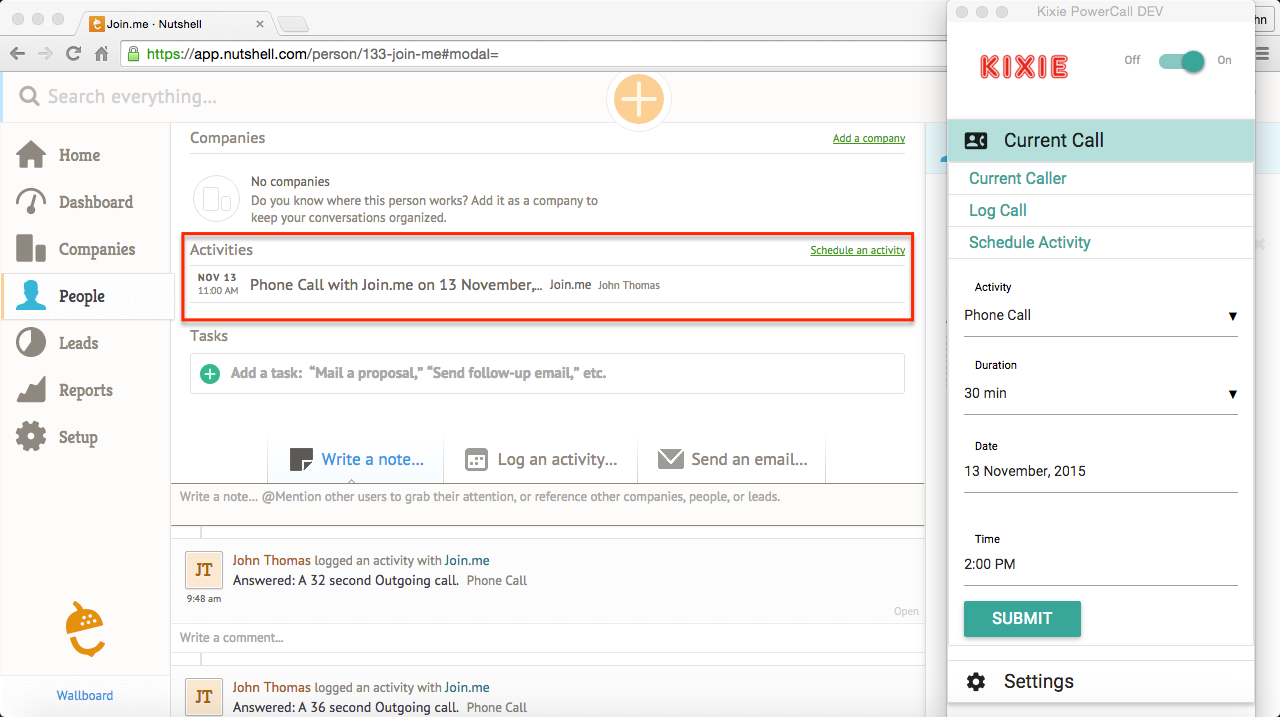Click the JT avatar beside the 32 second call

point(204,570)
